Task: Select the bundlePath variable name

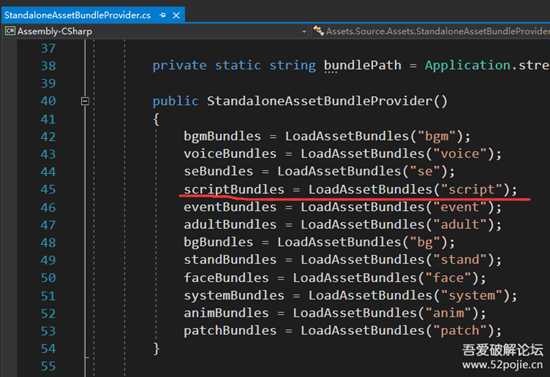Action: click(362, 65)
